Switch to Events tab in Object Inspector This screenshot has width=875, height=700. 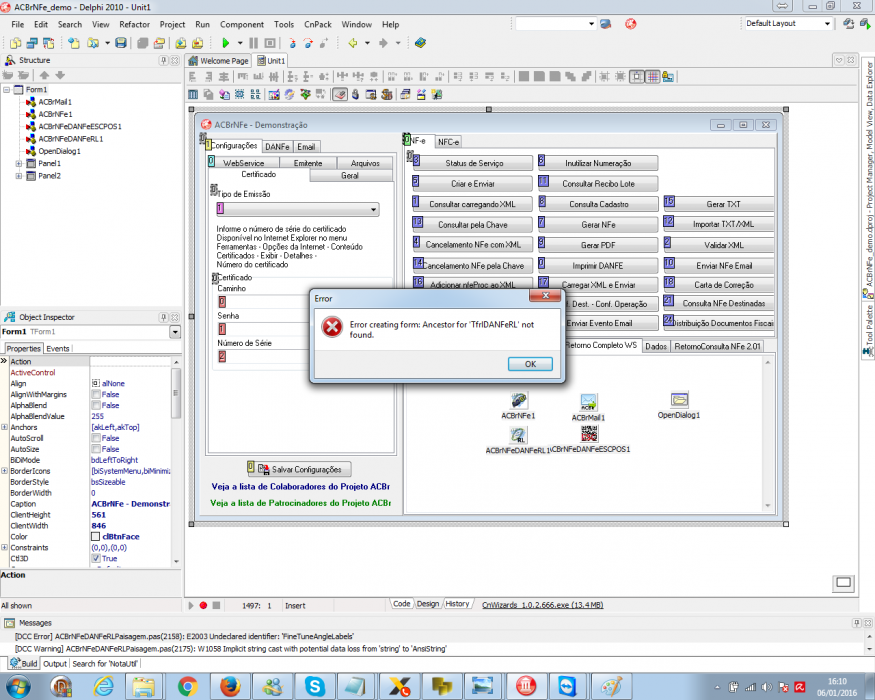57,348
